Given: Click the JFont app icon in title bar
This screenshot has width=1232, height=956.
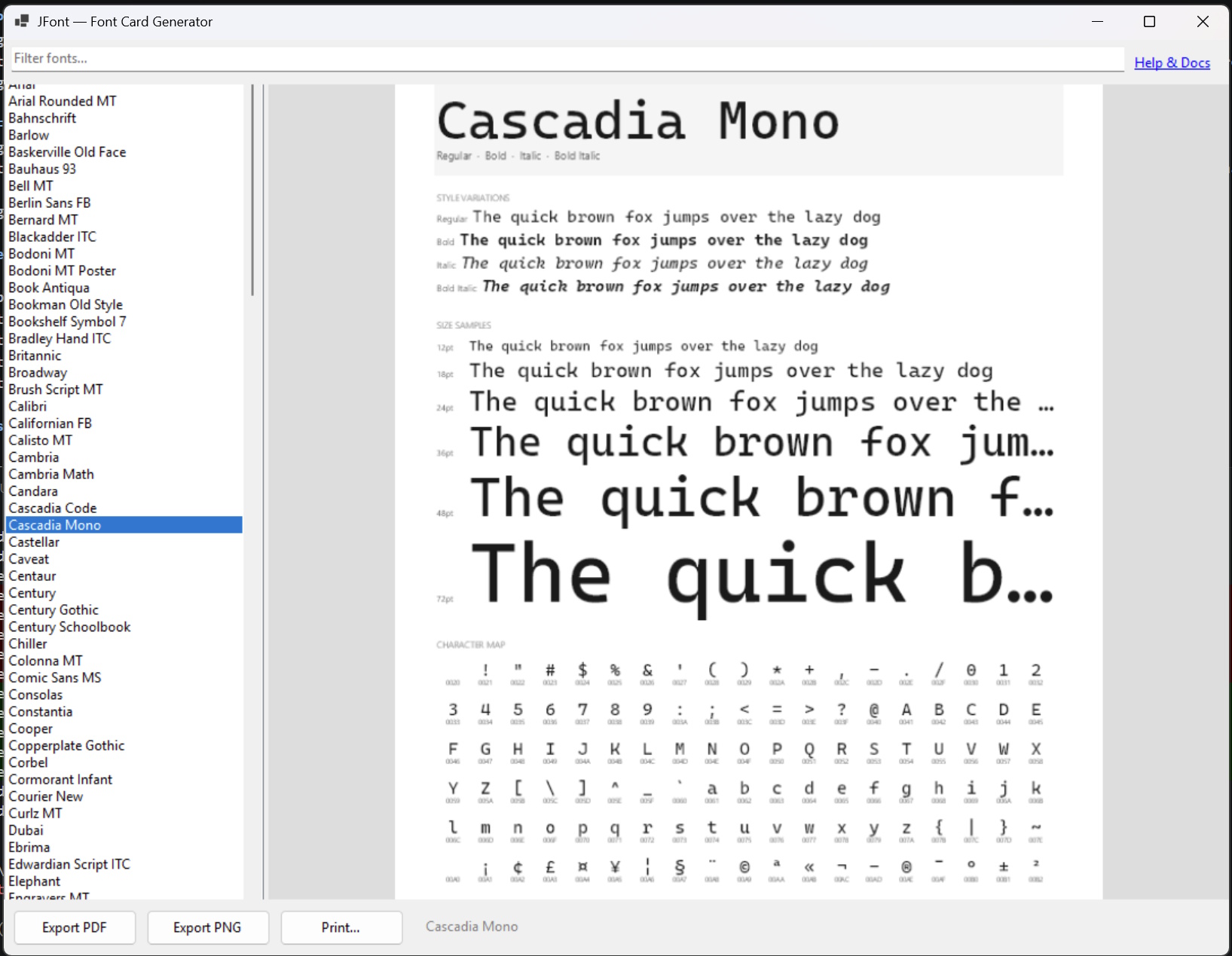Looking at the screenshot, I should click(x=22, y=21).
